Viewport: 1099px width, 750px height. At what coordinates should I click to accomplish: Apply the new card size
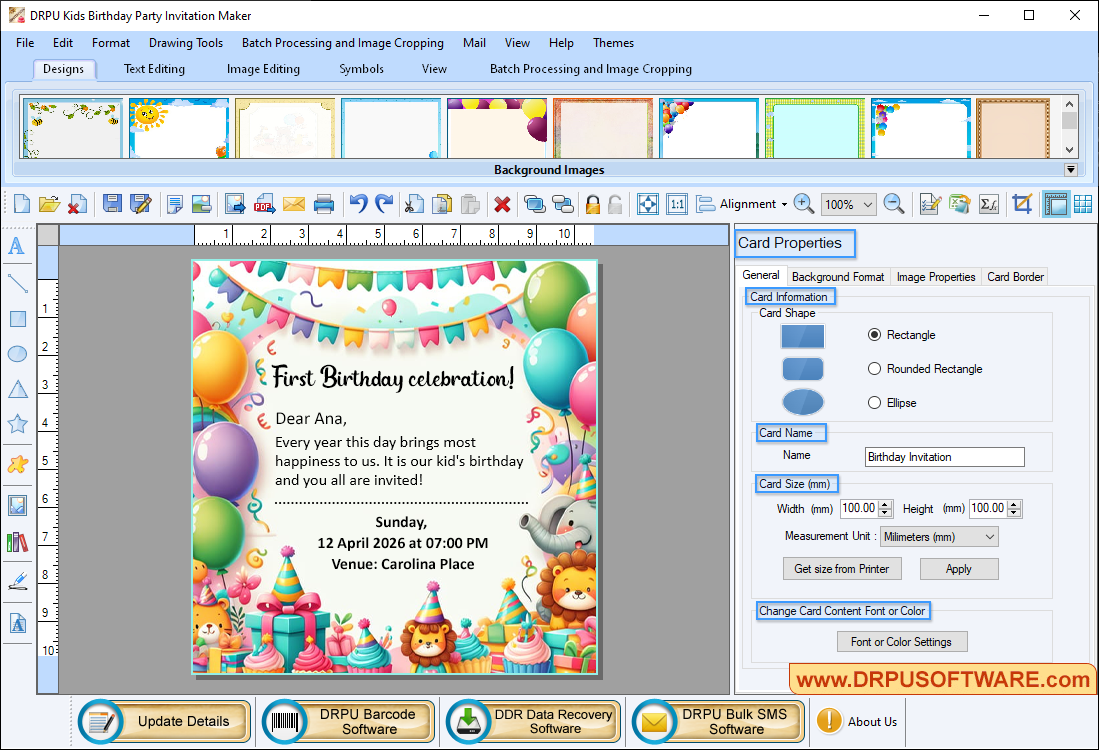tap(958, 568)
